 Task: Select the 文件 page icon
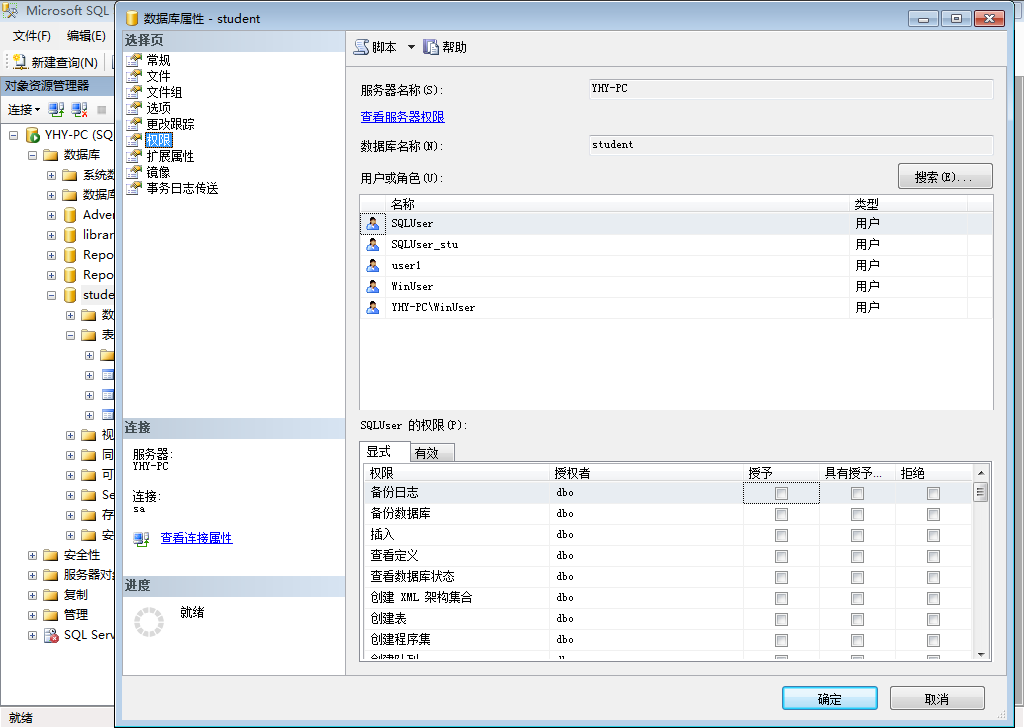click(134, 76)
